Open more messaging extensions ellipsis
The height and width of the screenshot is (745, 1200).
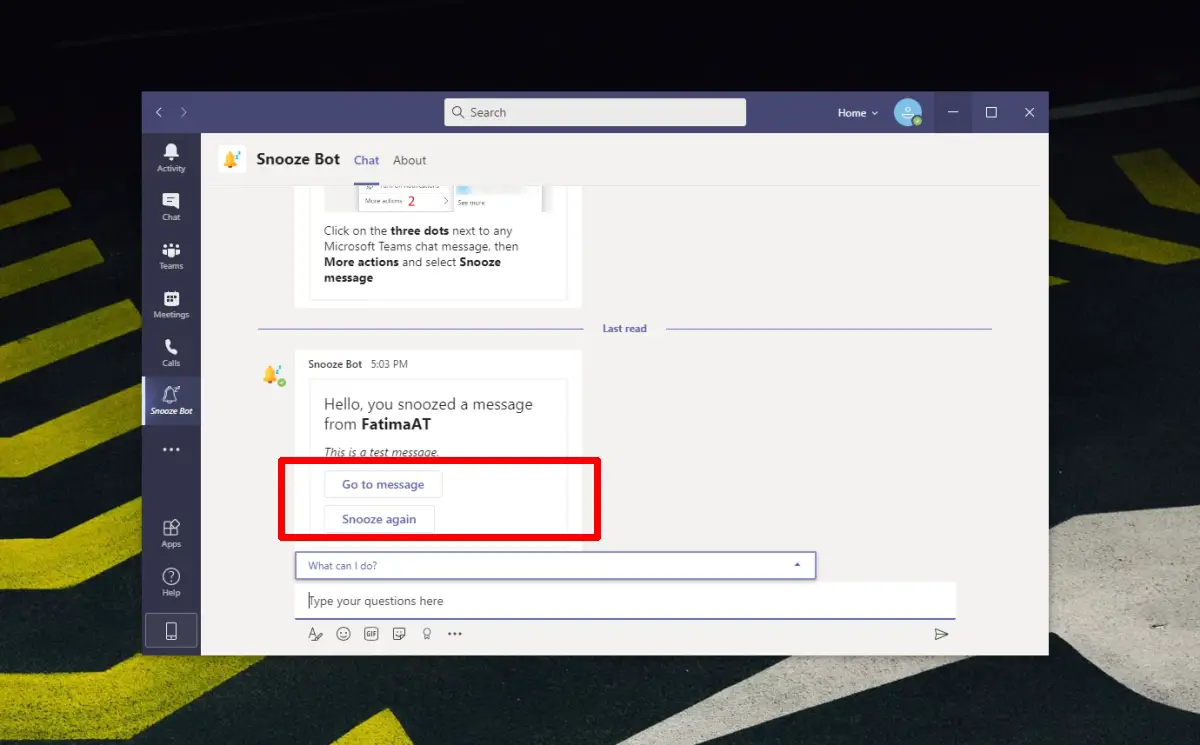click(455, 634)
